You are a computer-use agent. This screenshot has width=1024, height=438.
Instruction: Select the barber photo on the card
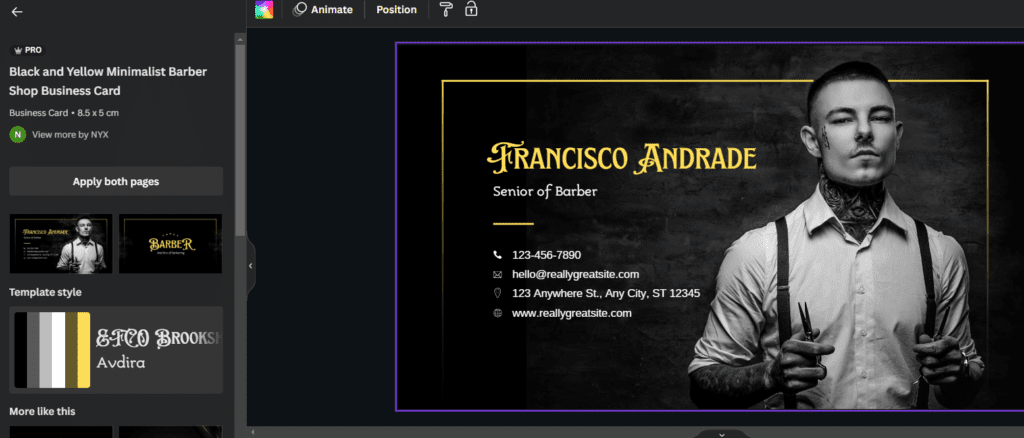click(x=839, y=235)
